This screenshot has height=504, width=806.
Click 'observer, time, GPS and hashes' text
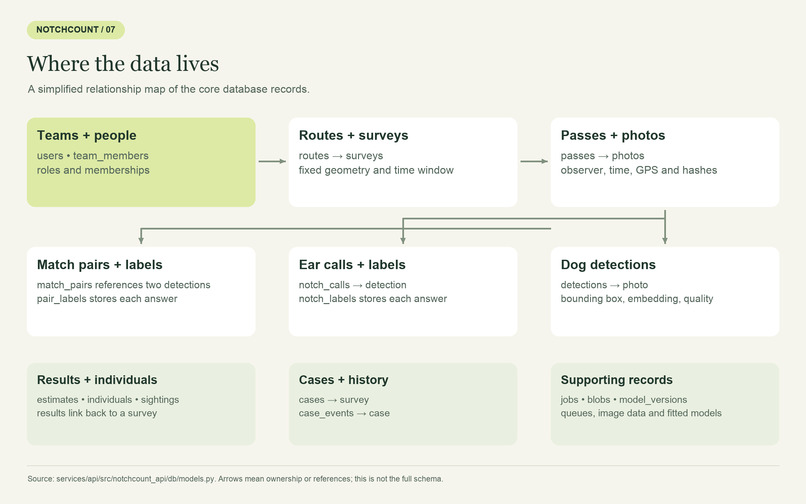pos(639,170)
